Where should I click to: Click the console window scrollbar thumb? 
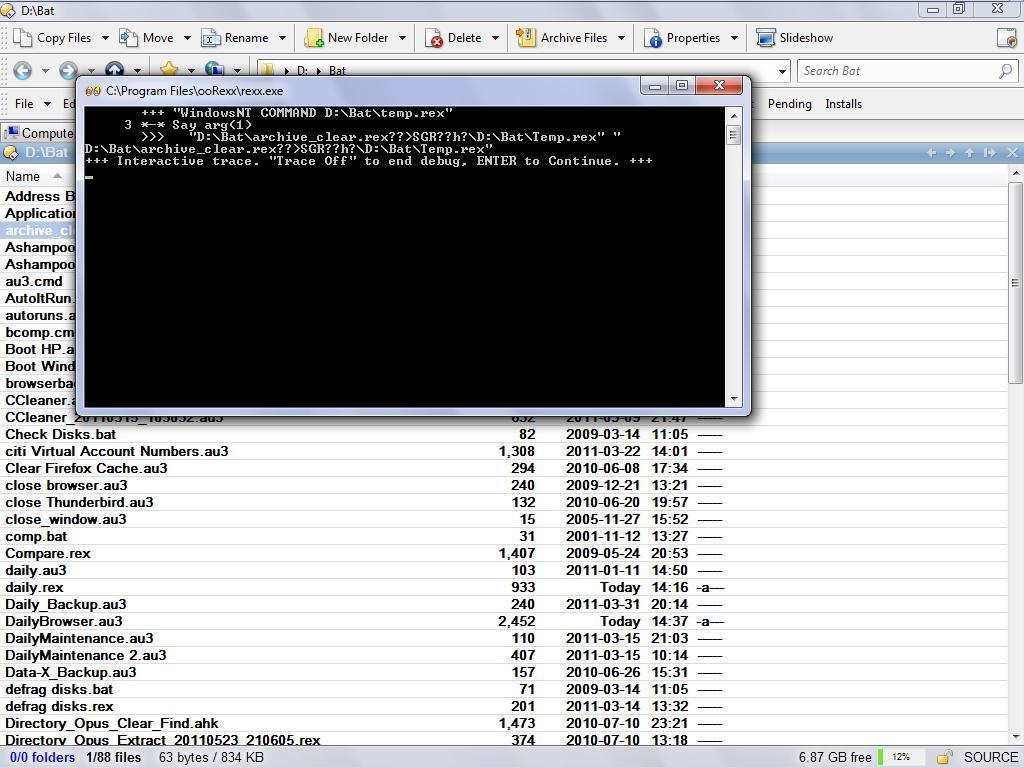pos(733,135)
